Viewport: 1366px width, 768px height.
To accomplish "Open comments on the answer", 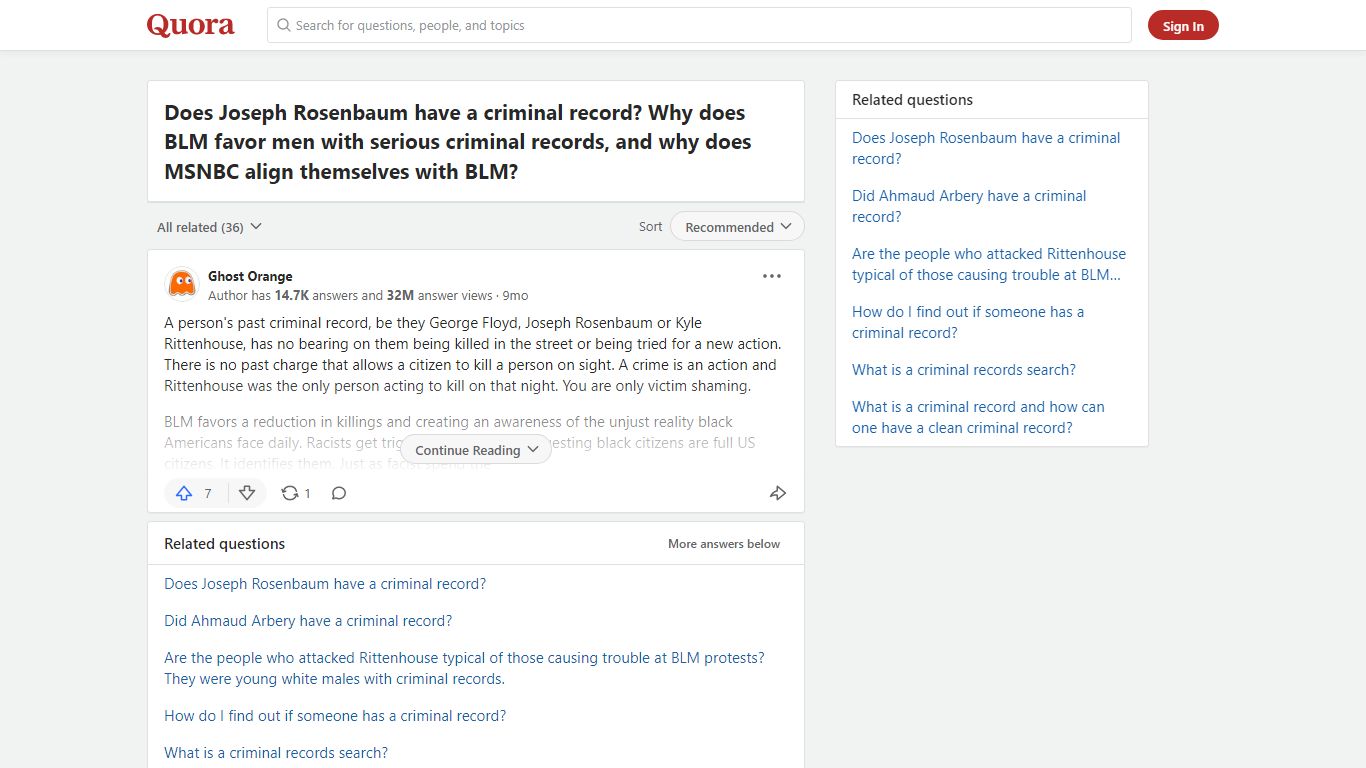I will click(339, 493).
